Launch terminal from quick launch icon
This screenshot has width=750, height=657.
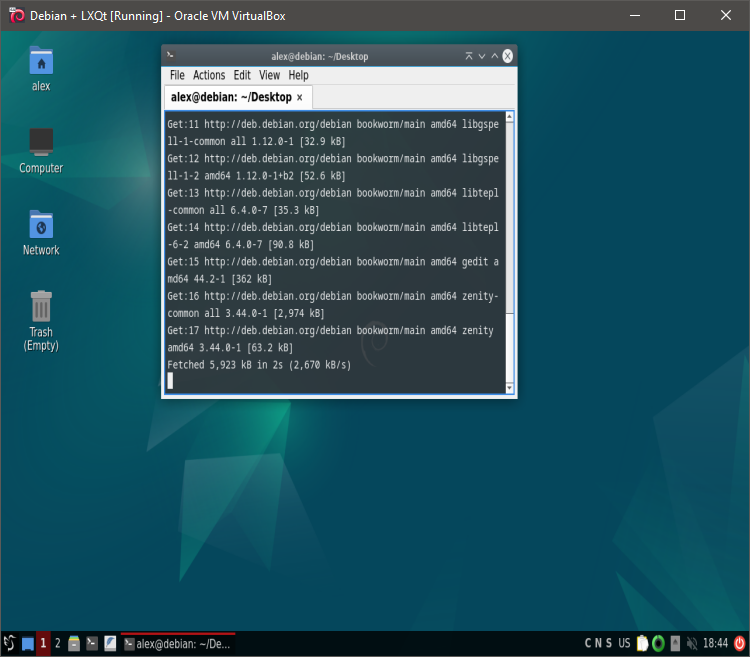pos(92,644)
